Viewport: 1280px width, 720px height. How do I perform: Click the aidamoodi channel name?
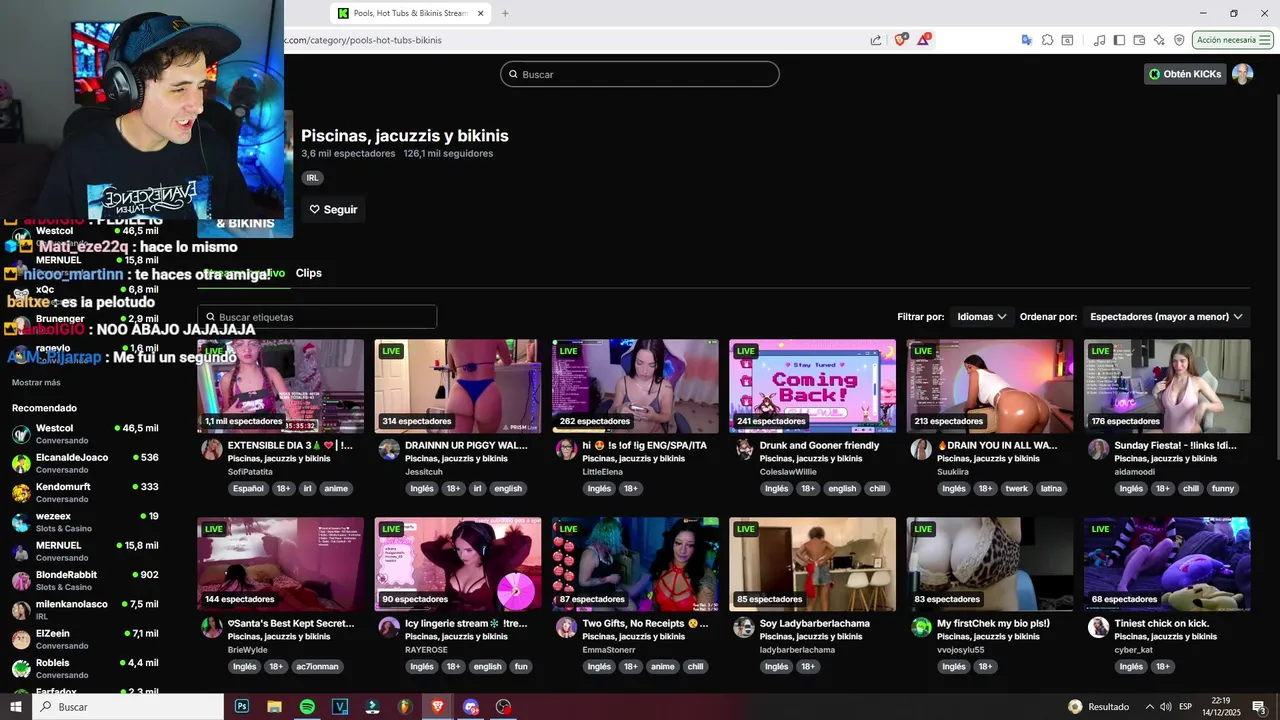click(x=1135, y=472)
